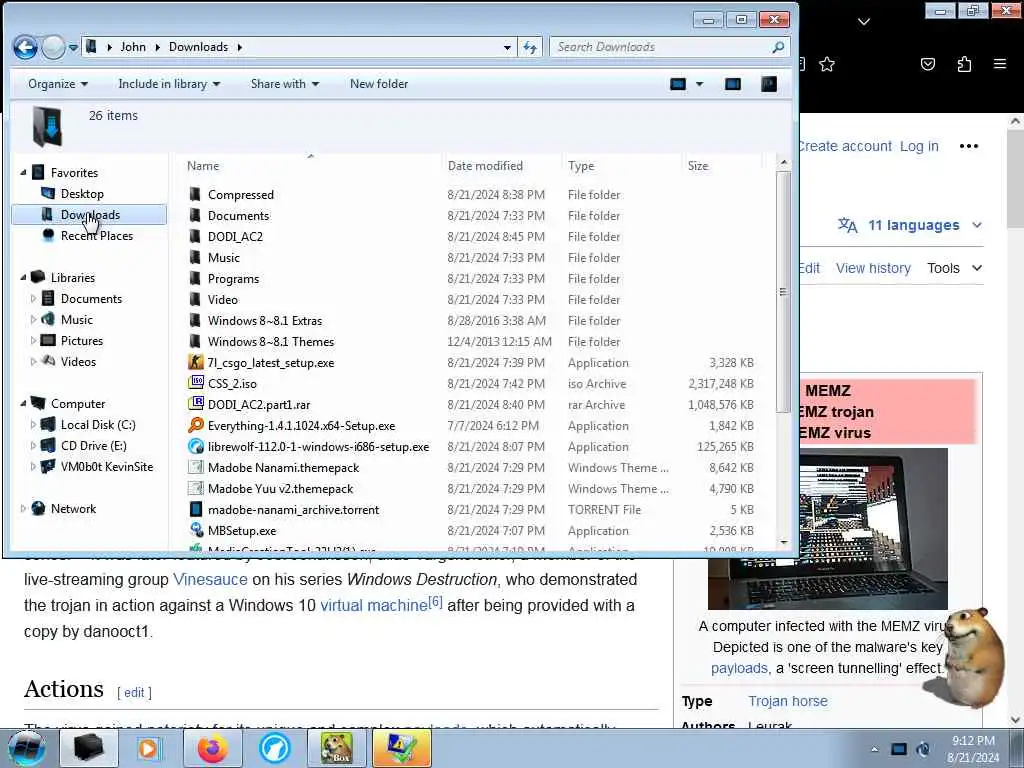Image resolution: width=1024 pixels, height=768 pixels.
Task: Open the browser hamburger menu
Action: [999, 64]
